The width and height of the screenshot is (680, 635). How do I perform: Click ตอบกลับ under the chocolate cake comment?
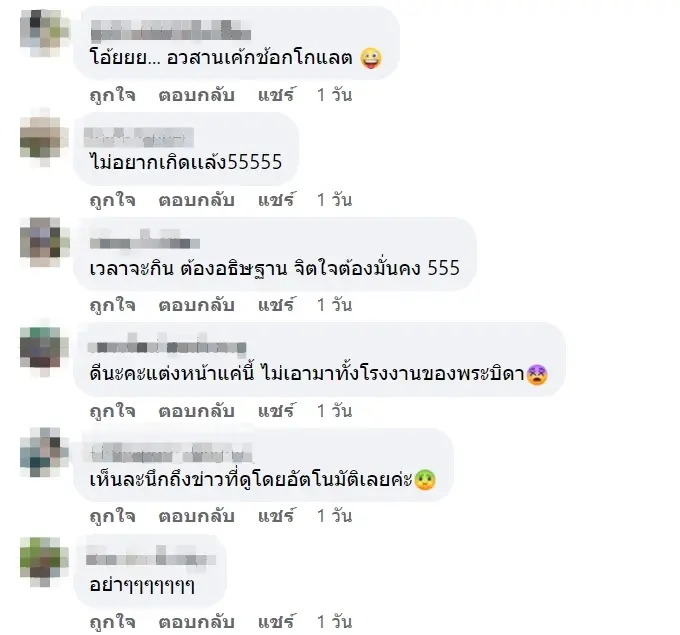point(196,95)
